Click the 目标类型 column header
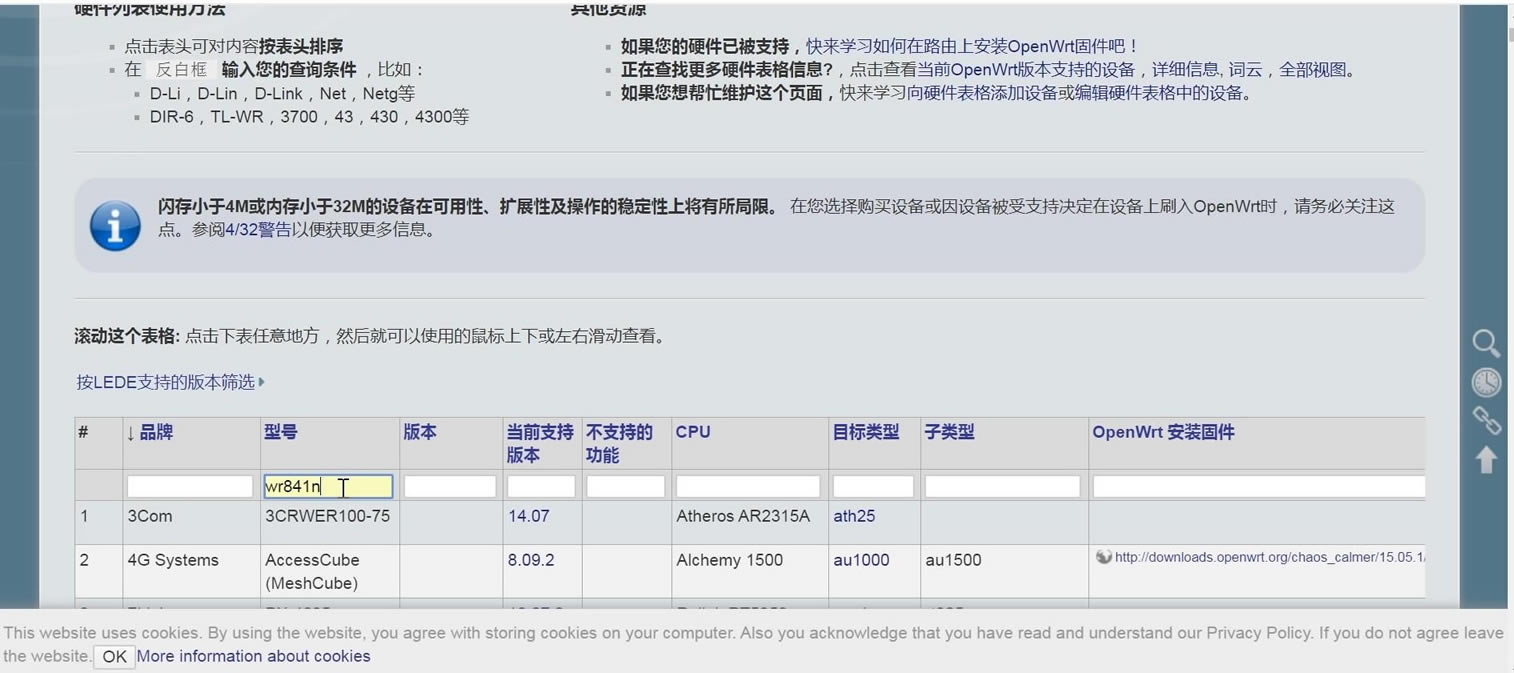This screenshot has height=673, width=1514. tap(865, 432)
